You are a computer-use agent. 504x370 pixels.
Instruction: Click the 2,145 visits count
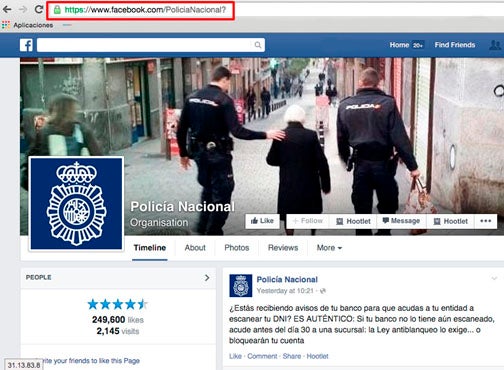point(118,331)
